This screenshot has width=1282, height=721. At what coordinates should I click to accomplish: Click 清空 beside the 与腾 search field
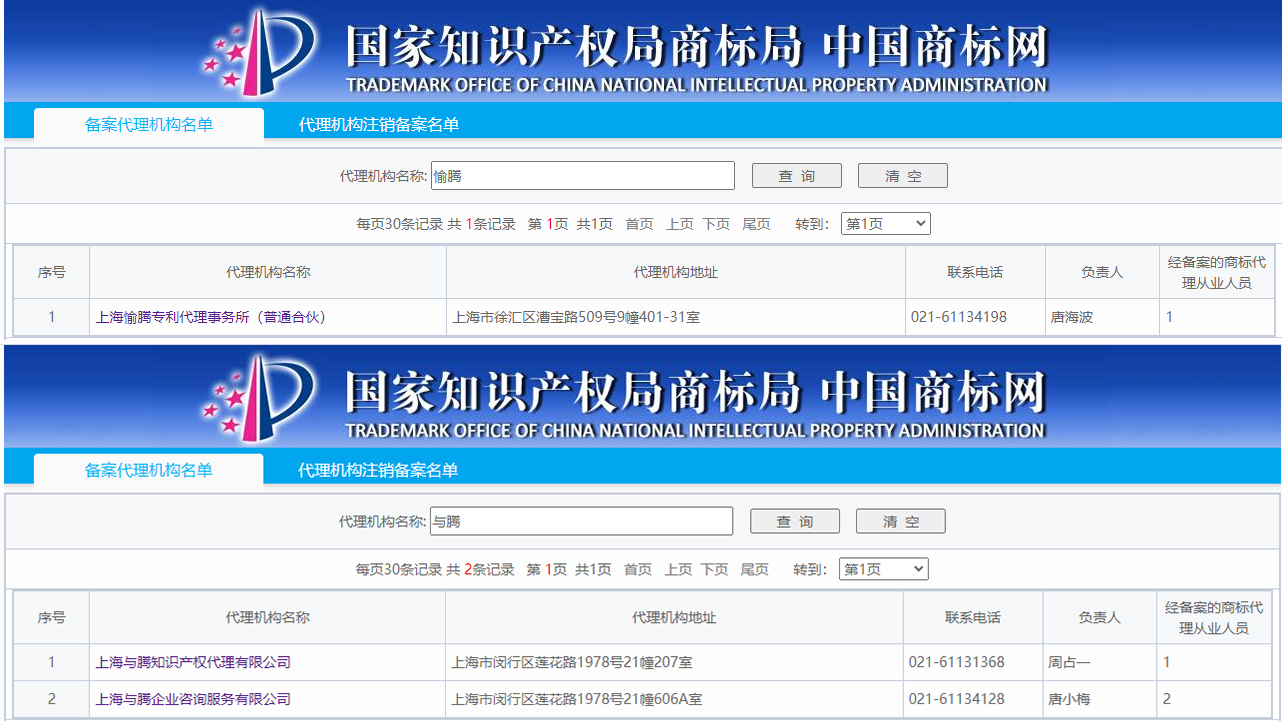[x=901, y=522]
